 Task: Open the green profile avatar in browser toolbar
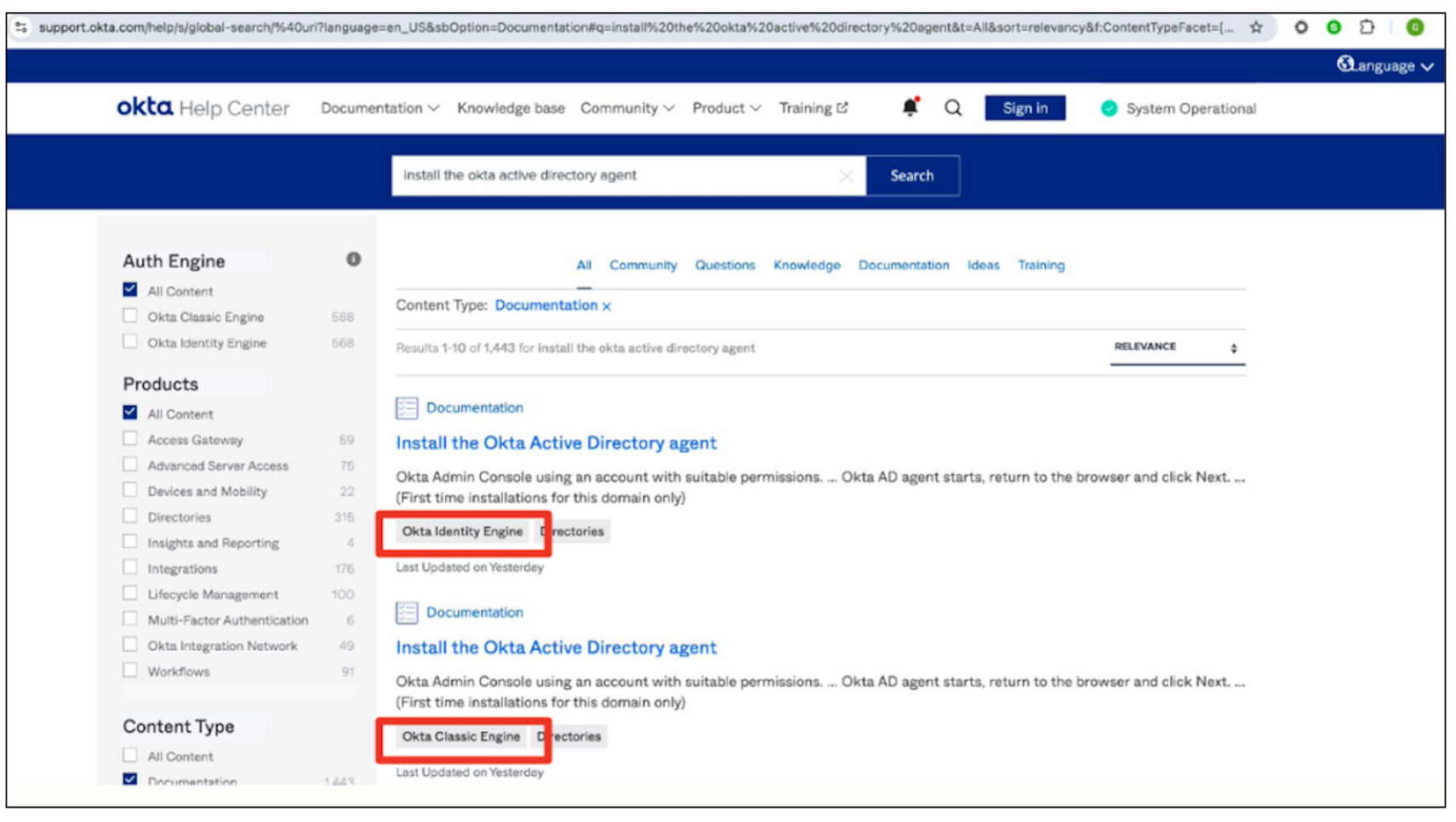[x=1414, y=27]
